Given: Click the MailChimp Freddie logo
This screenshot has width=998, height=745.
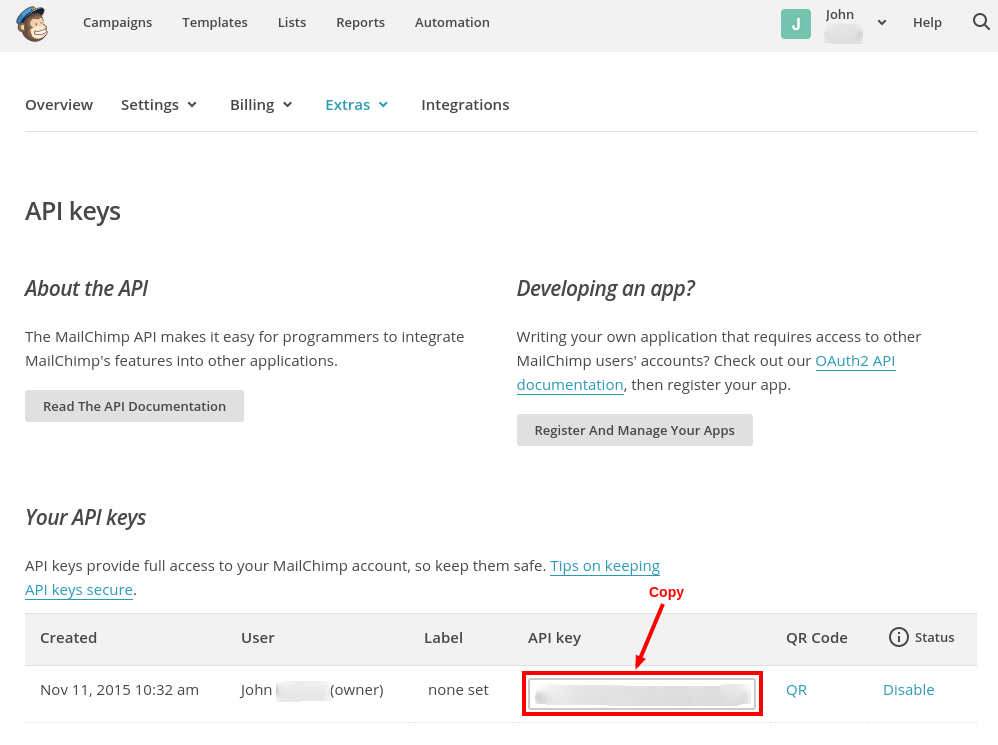Looking at the screenshot, I should coord(33,22).
